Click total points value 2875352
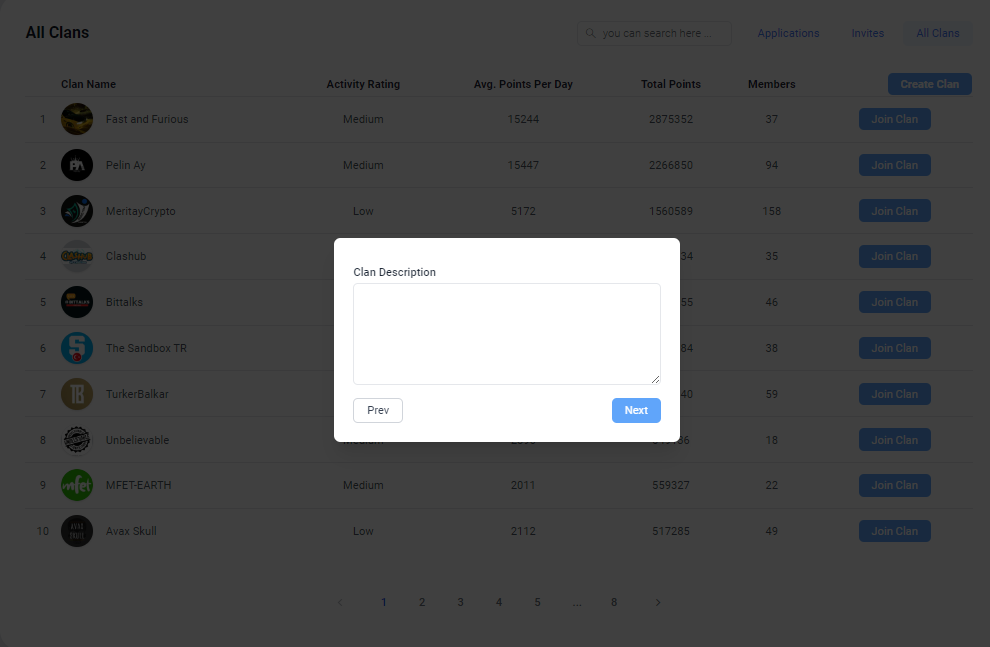This screenshot has width=990, height=647. 671,119
